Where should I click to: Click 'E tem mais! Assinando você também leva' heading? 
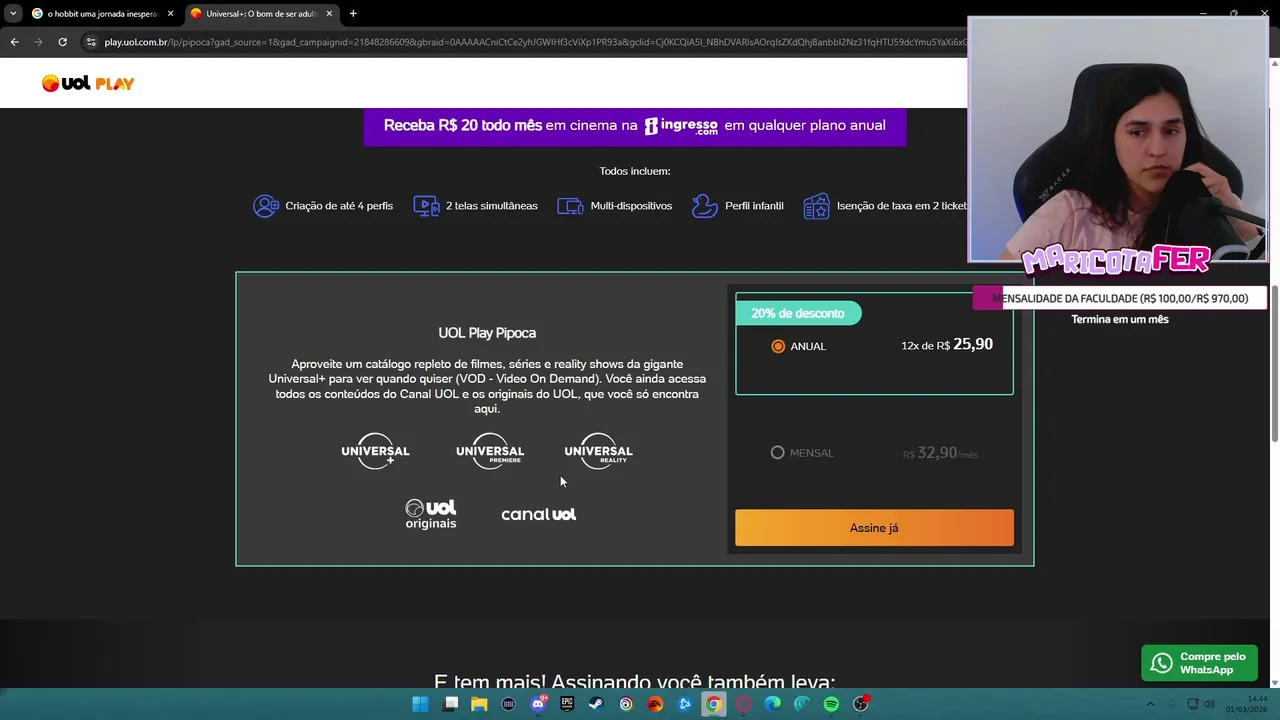[x=635, y=682]
